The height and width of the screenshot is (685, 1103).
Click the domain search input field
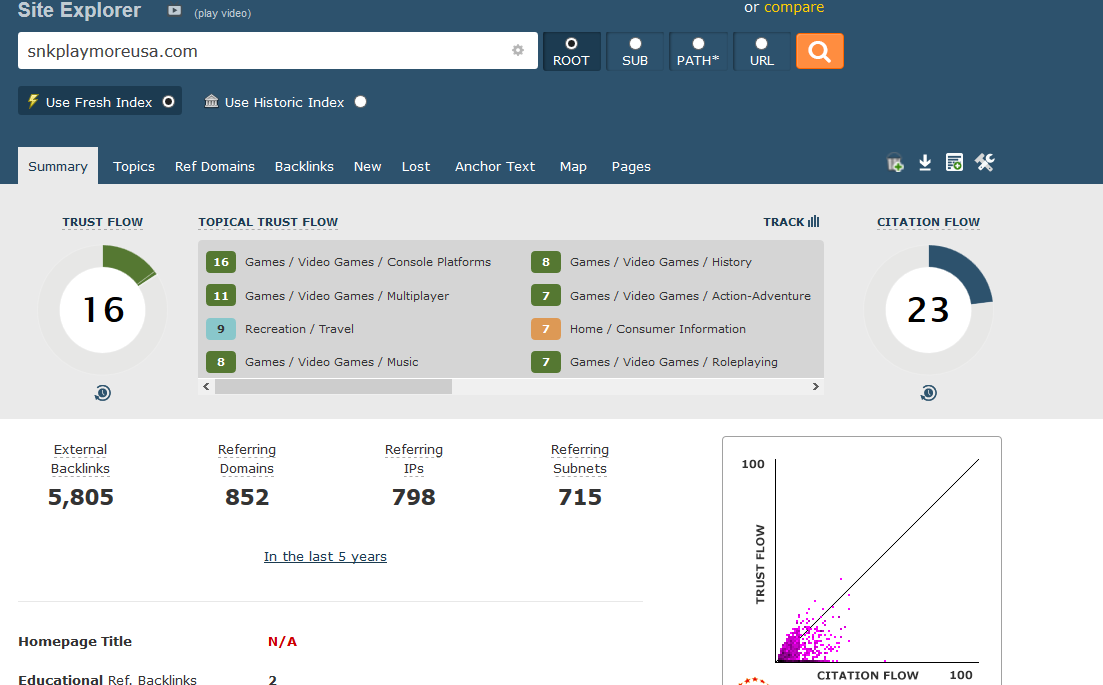[260, 51]
